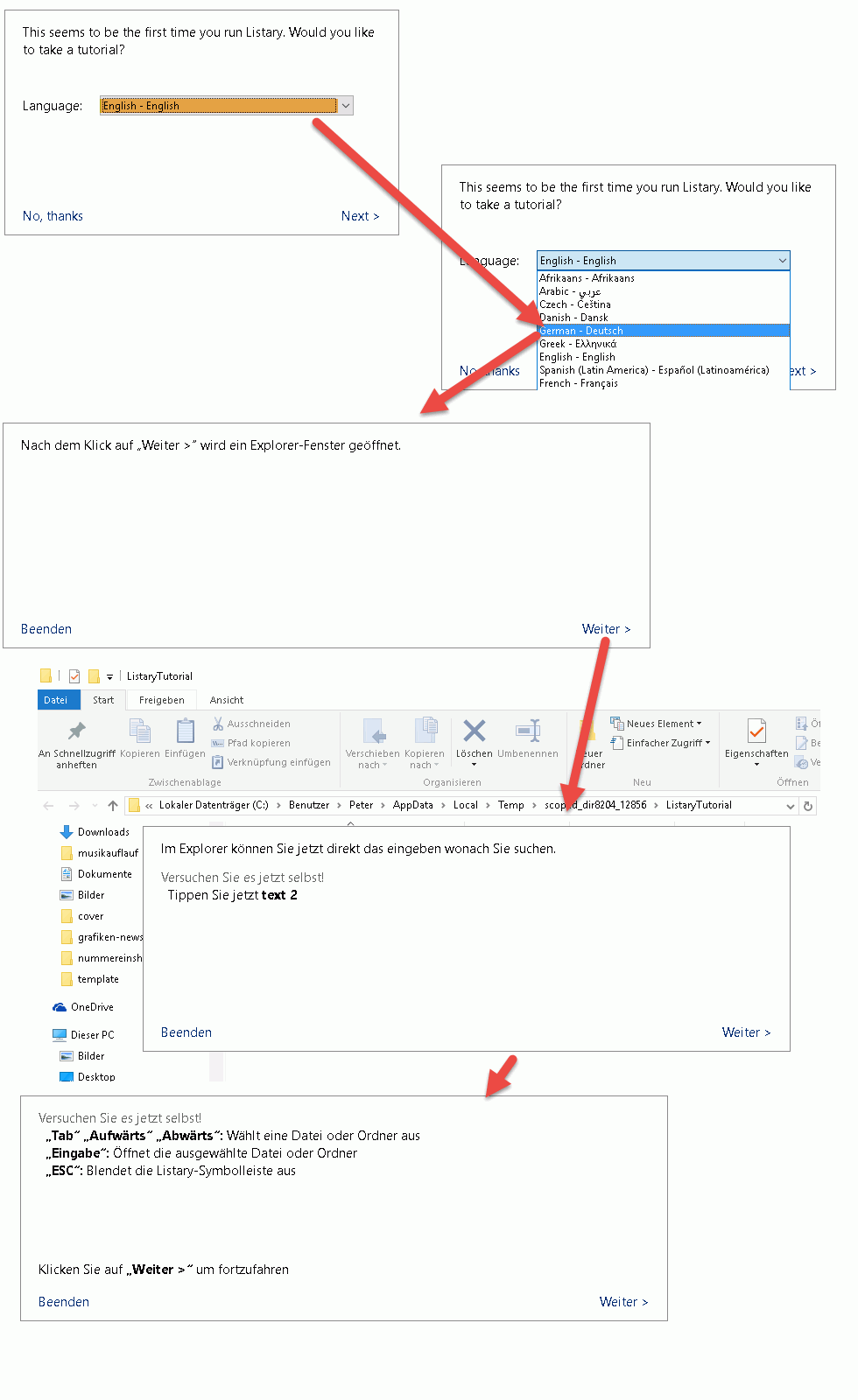Click the Ausschneiden scissors command
The image size is (858, 1400).
[251, 724]
